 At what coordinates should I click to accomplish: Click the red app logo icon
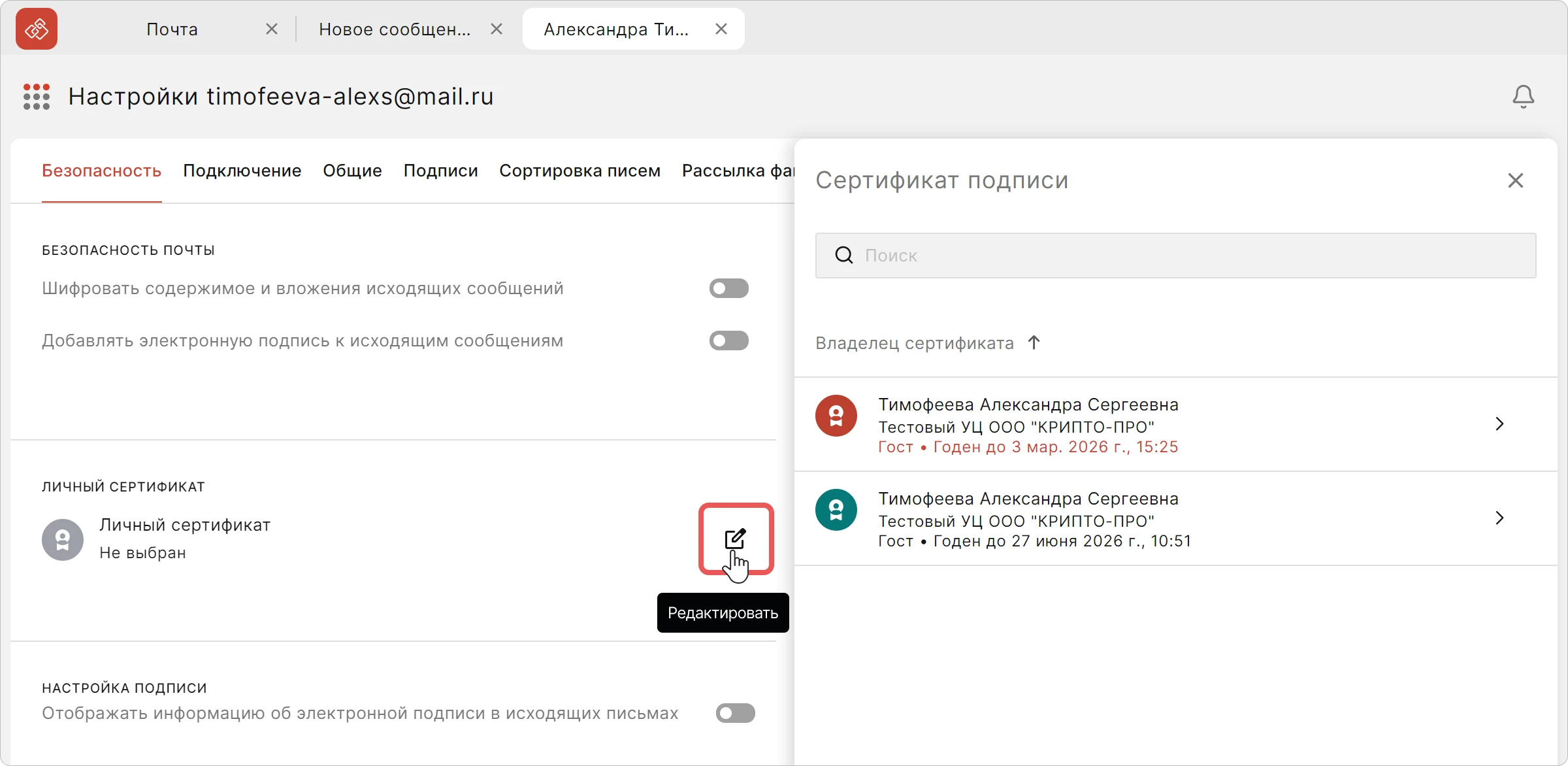(x=37, y=29)
